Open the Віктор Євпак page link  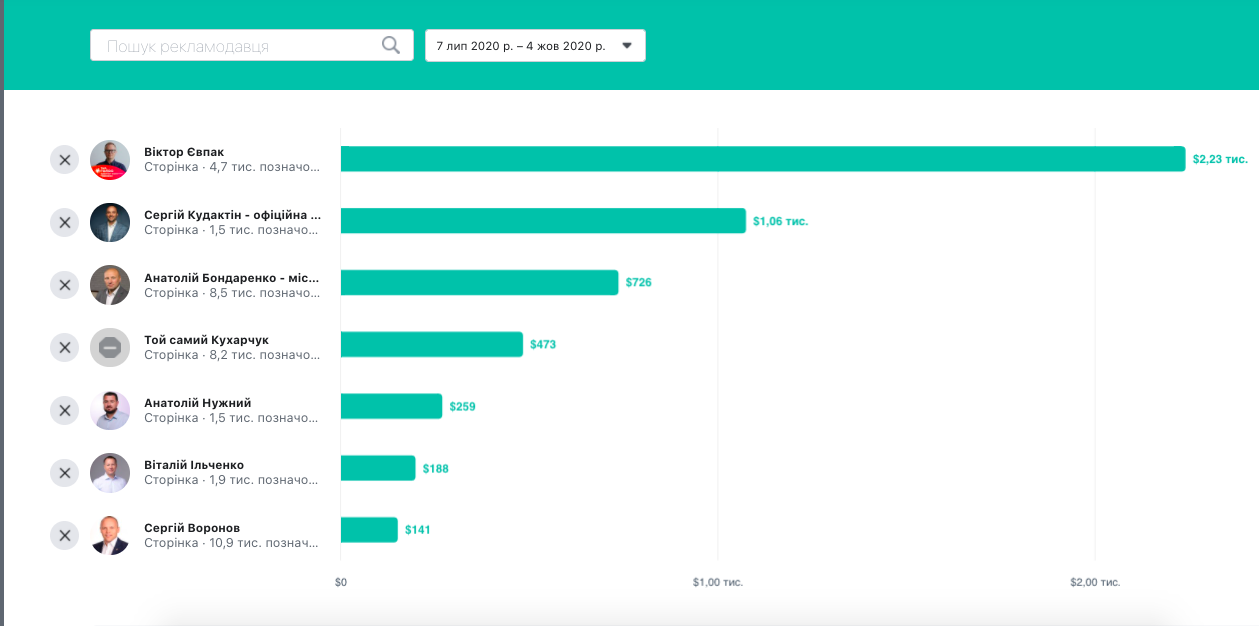[184, 152]
